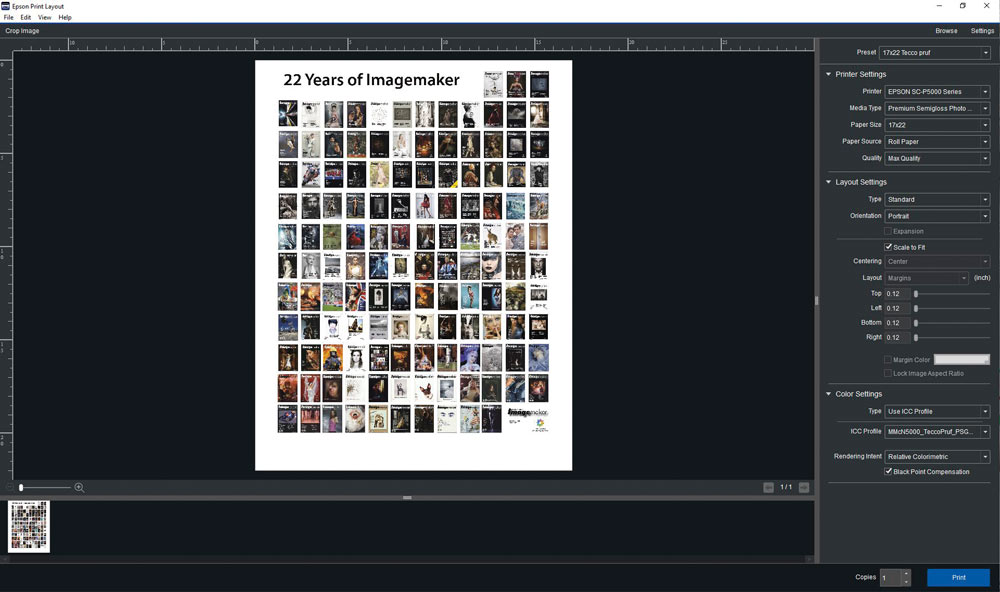
Task: Open the Rendering Intent dropdown
Action: click(x=937, y=457)
